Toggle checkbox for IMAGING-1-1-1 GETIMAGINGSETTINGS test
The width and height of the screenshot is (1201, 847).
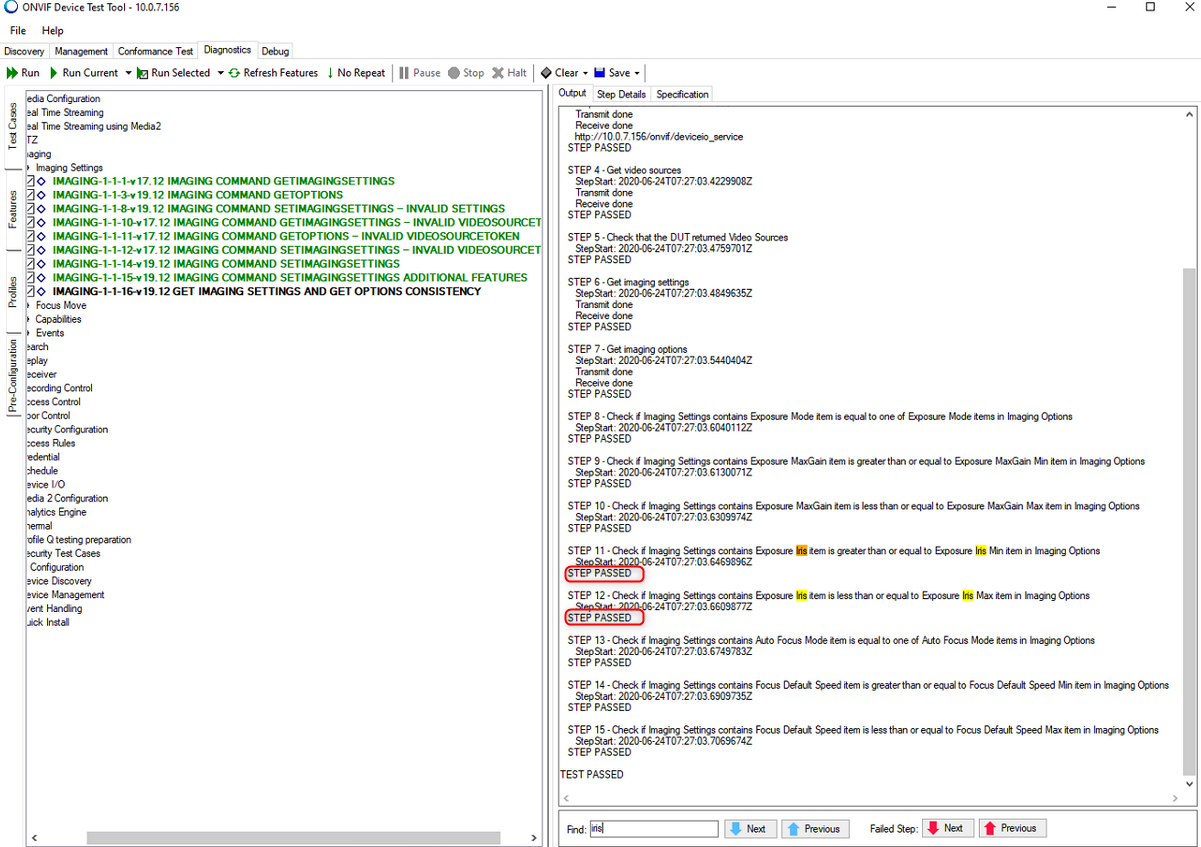(x=31, y=181)
